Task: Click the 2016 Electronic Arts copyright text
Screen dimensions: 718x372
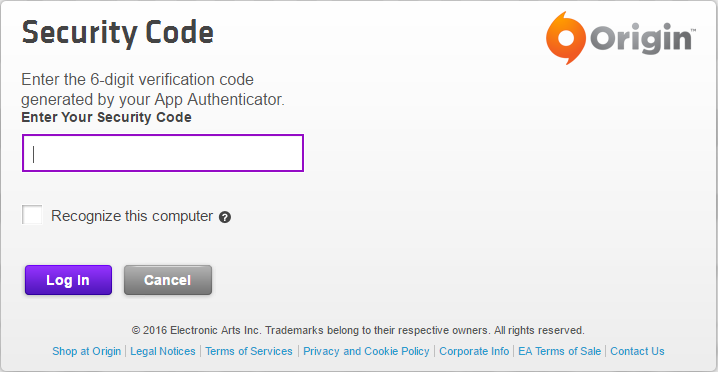Action: coord(358,330)
